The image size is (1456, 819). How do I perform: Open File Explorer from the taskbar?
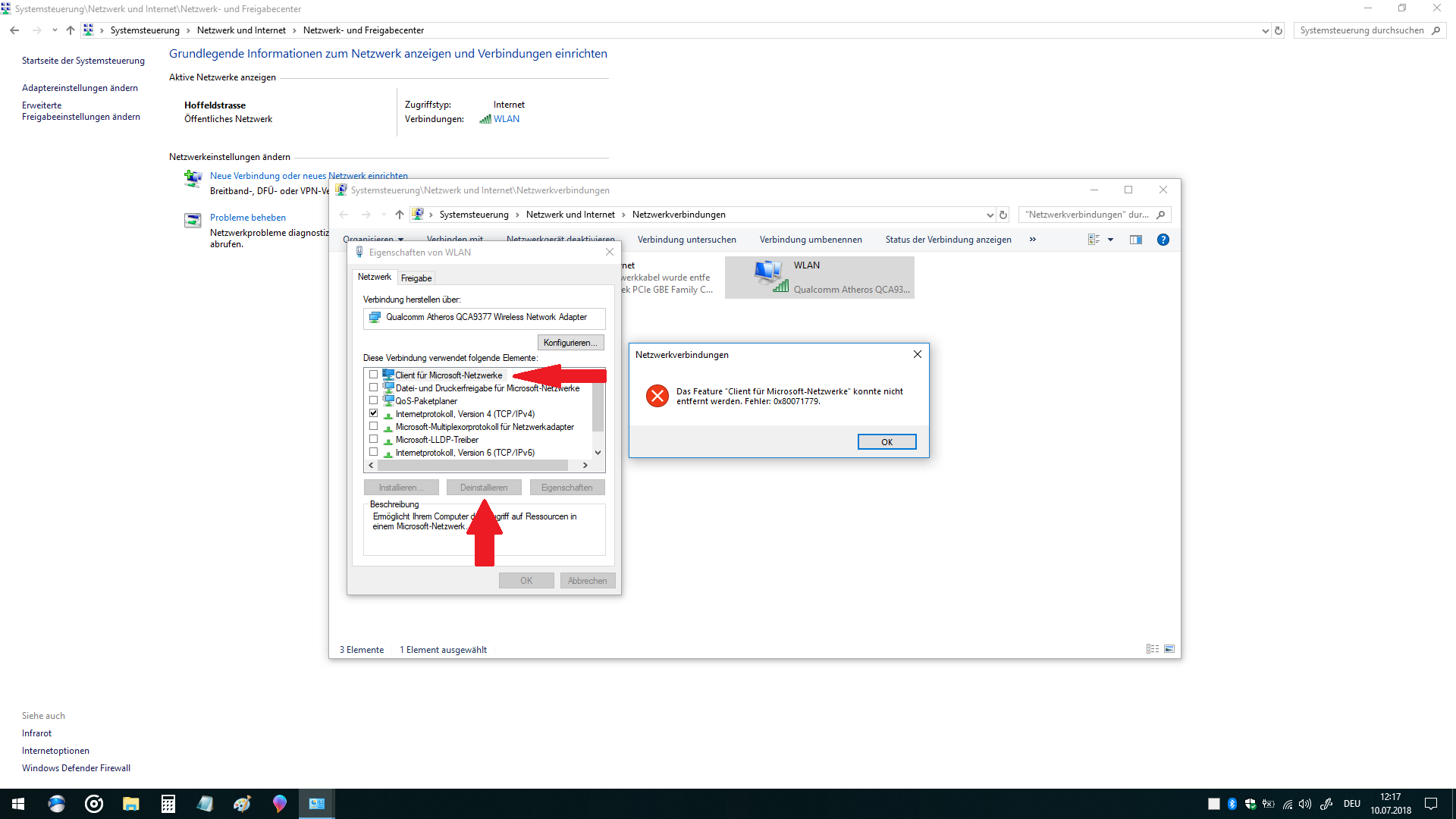click(131, 804)
